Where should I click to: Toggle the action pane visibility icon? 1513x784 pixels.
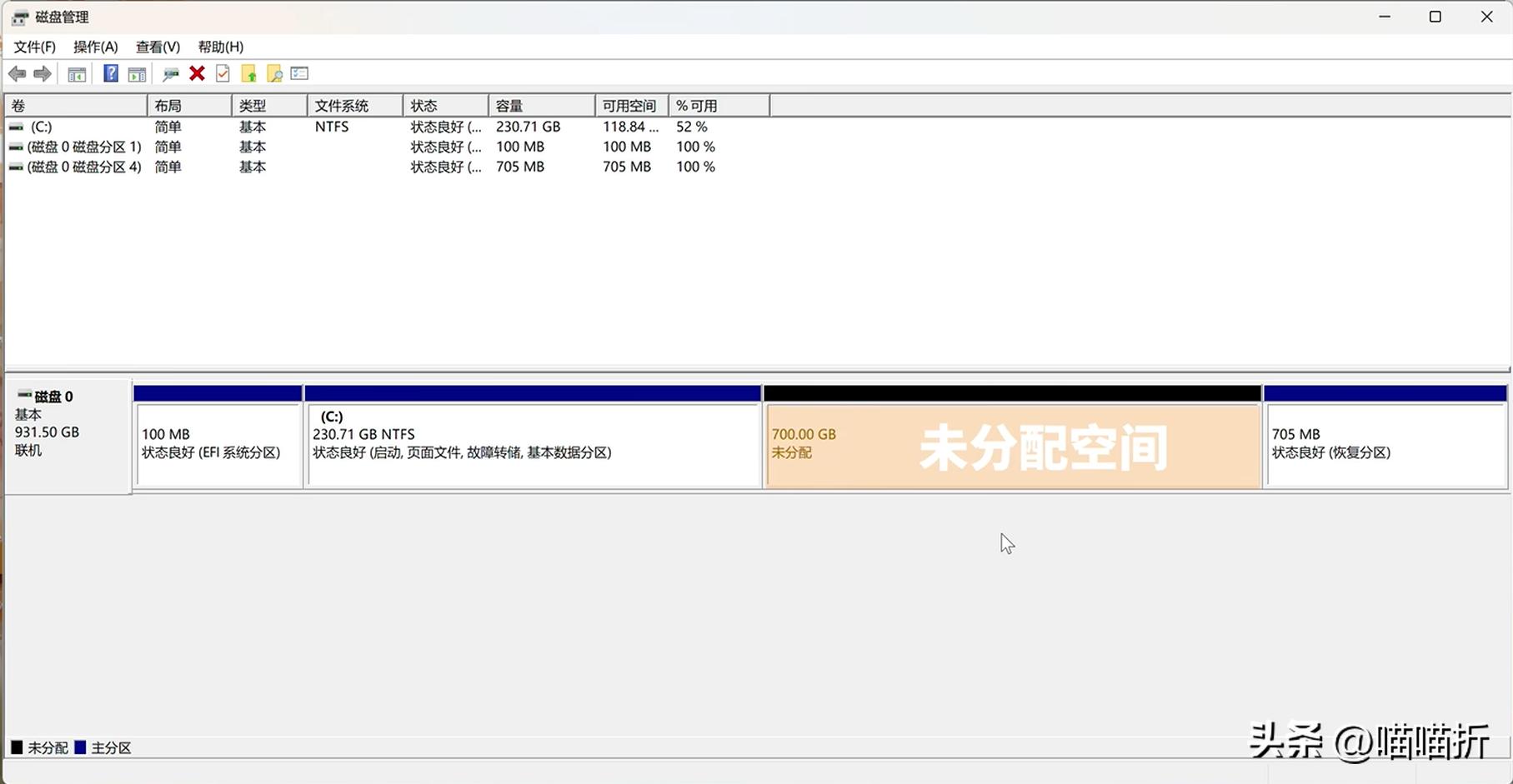click(137, 73)
